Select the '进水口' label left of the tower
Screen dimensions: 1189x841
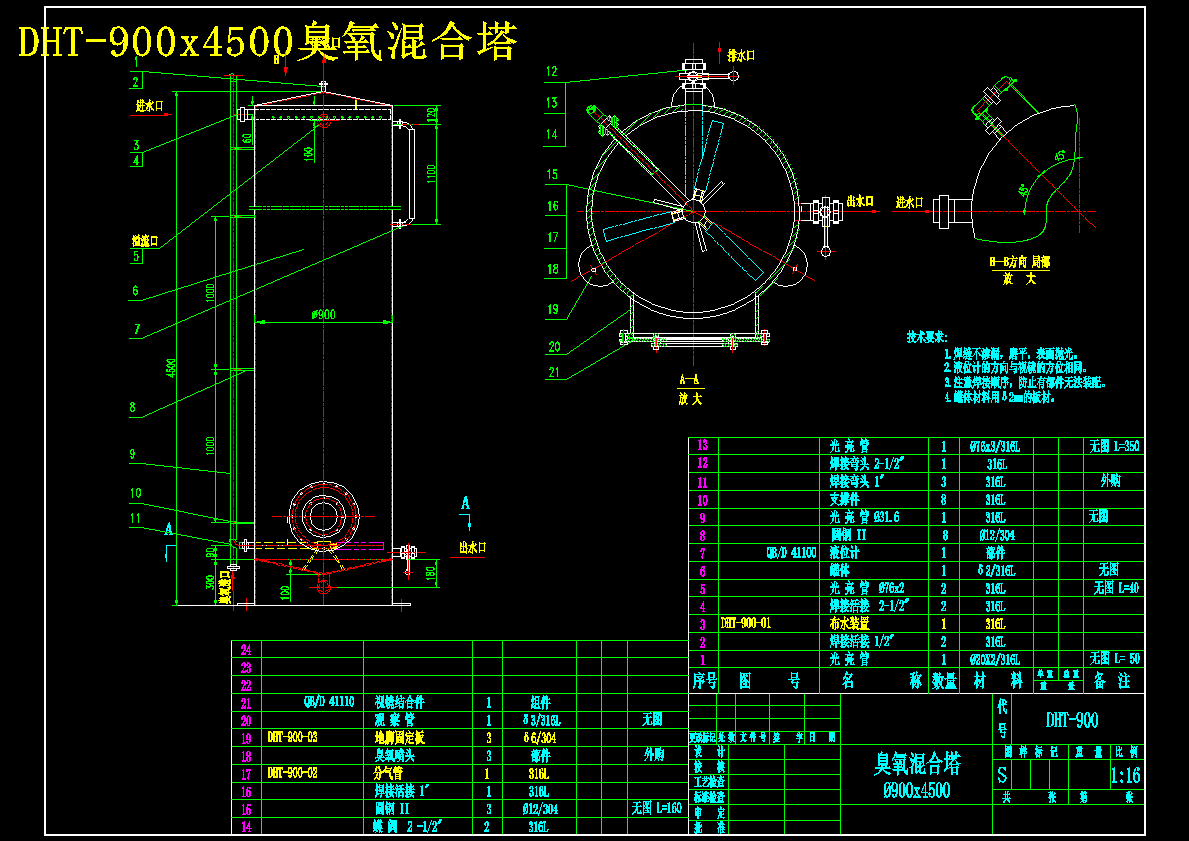pos(150,106)
